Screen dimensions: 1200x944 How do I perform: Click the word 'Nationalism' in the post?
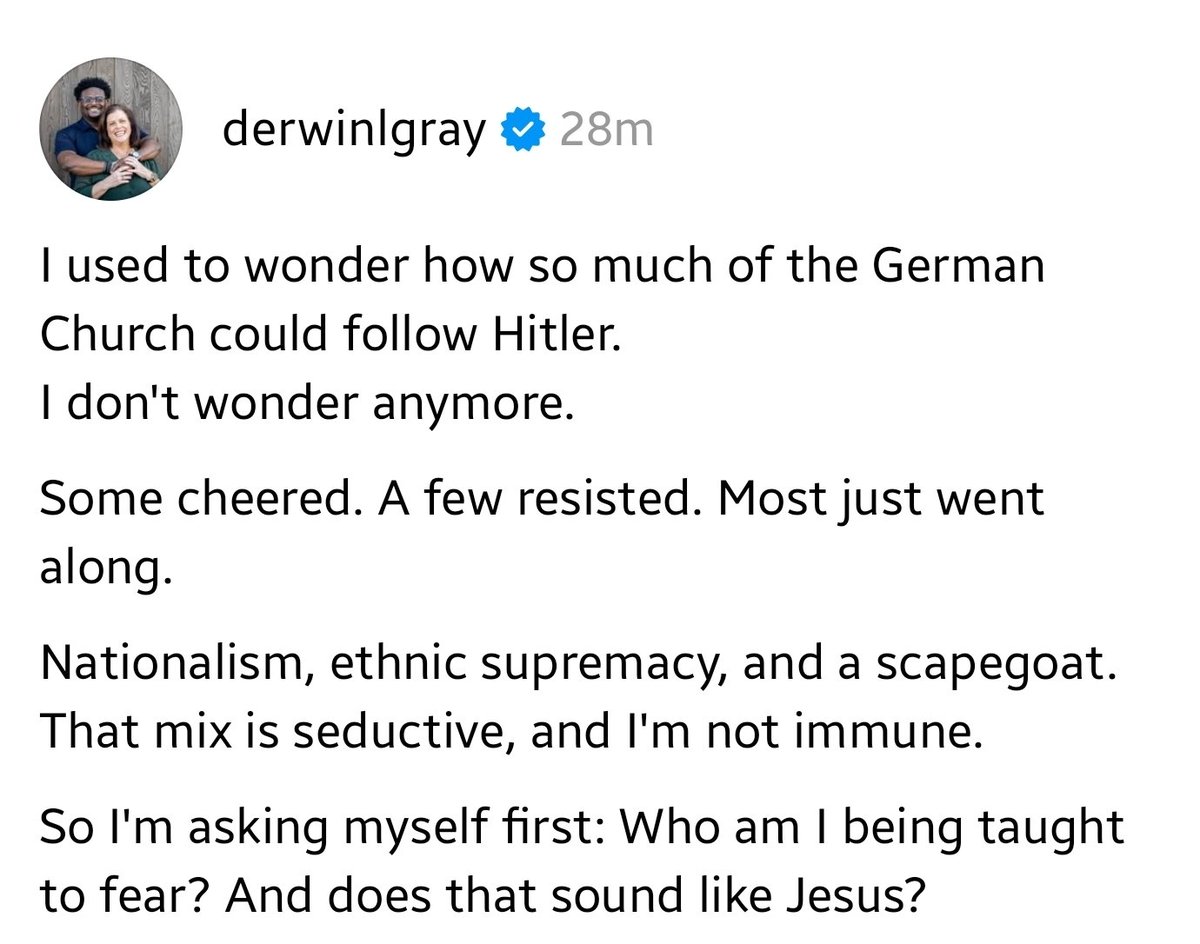[x=172, y=663]
